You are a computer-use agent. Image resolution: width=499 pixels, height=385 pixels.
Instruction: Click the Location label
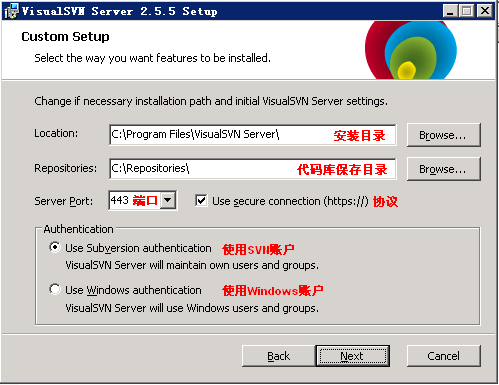pos(56,133)
